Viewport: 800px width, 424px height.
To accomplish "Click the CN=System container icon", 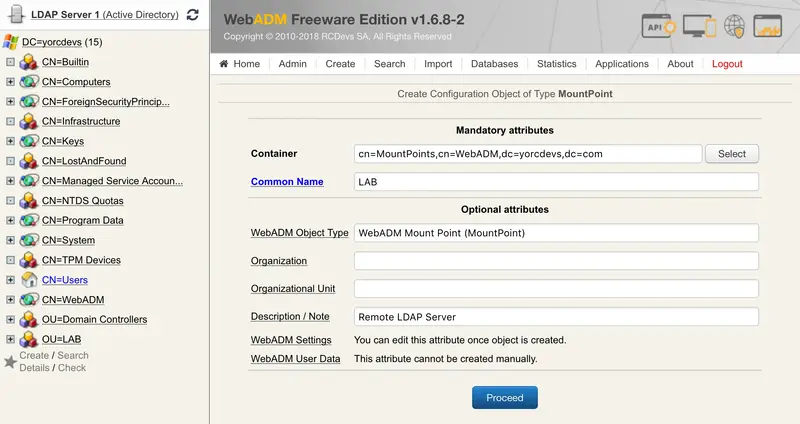I will coord(29,240).
